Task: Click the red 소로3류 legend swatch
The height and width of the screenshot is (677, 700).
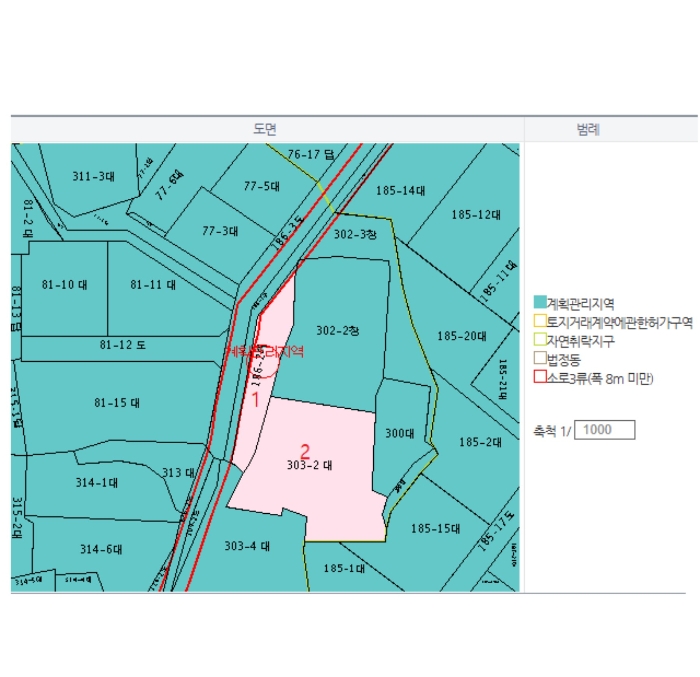Action: click(540, 377)
